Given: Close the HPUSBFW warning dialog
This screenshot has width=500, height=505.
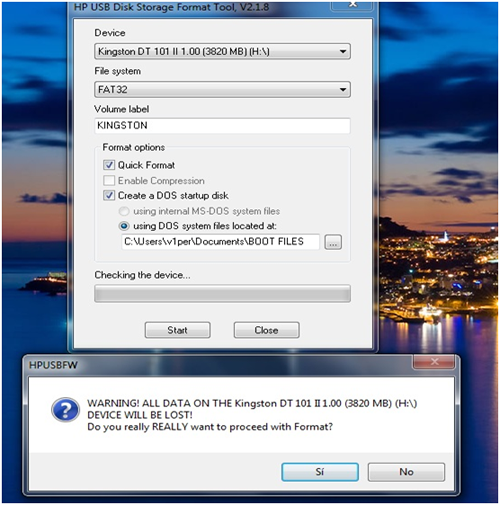Looking at the screenshot, I should tap(434, 362).
